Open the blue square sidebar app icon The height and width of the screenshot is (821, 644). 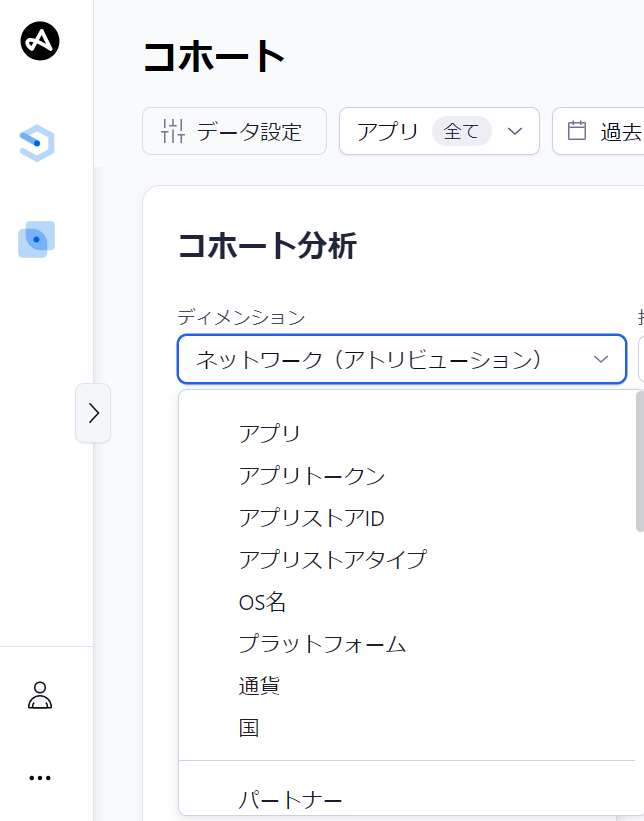(x=37, y=240)
